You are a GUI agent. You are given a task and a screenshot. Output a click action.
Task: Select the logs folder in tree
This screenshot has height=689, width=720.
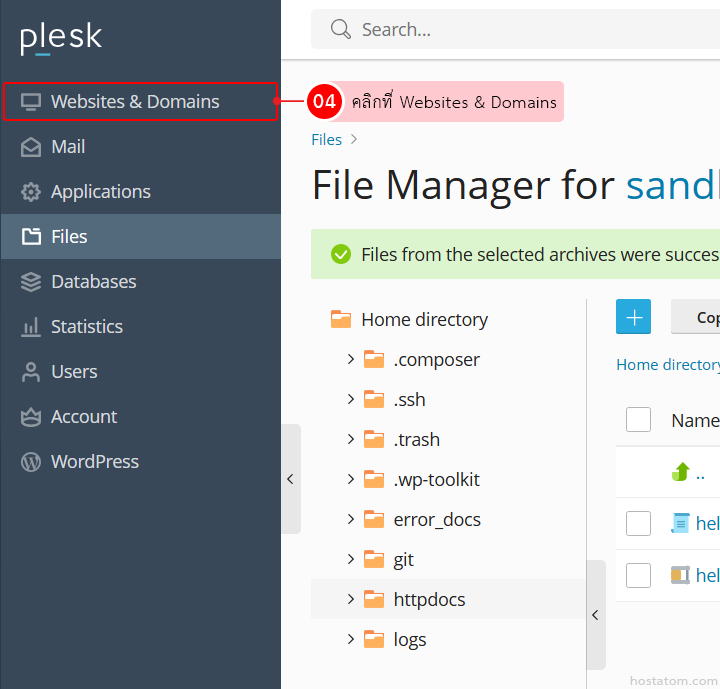point(410,639)
